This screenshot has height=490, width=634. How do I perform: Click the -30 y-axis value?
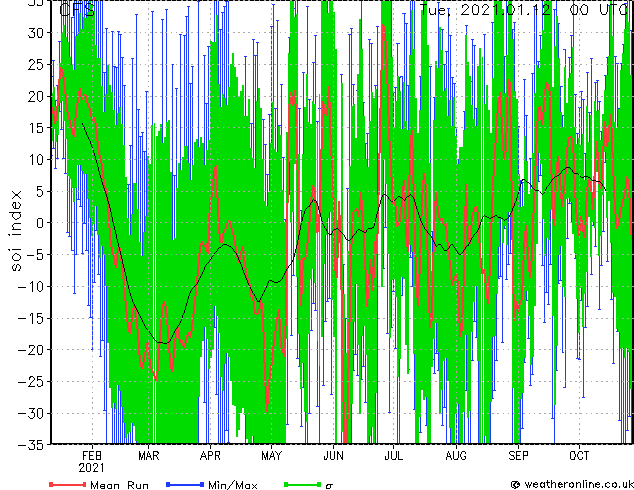(32, 413)
